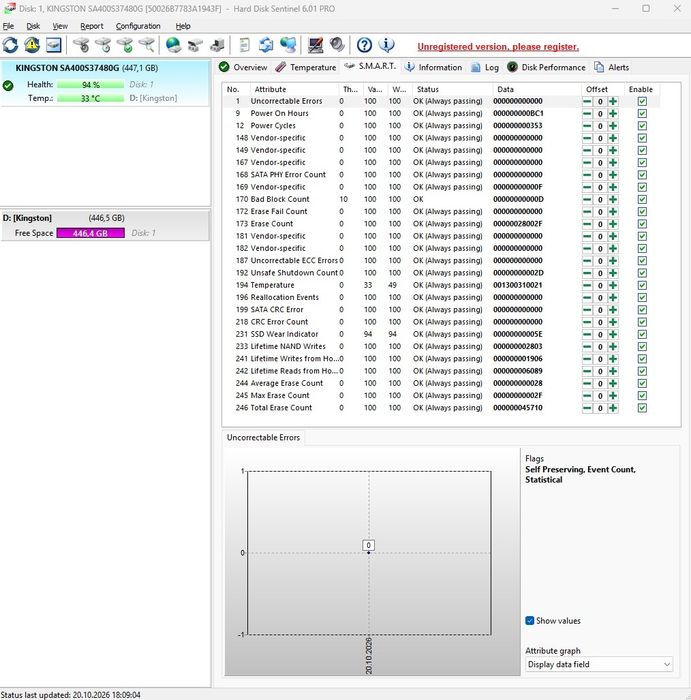Click the globe with monitor network icon
691x700 pixels.
[x=288, y=45]
